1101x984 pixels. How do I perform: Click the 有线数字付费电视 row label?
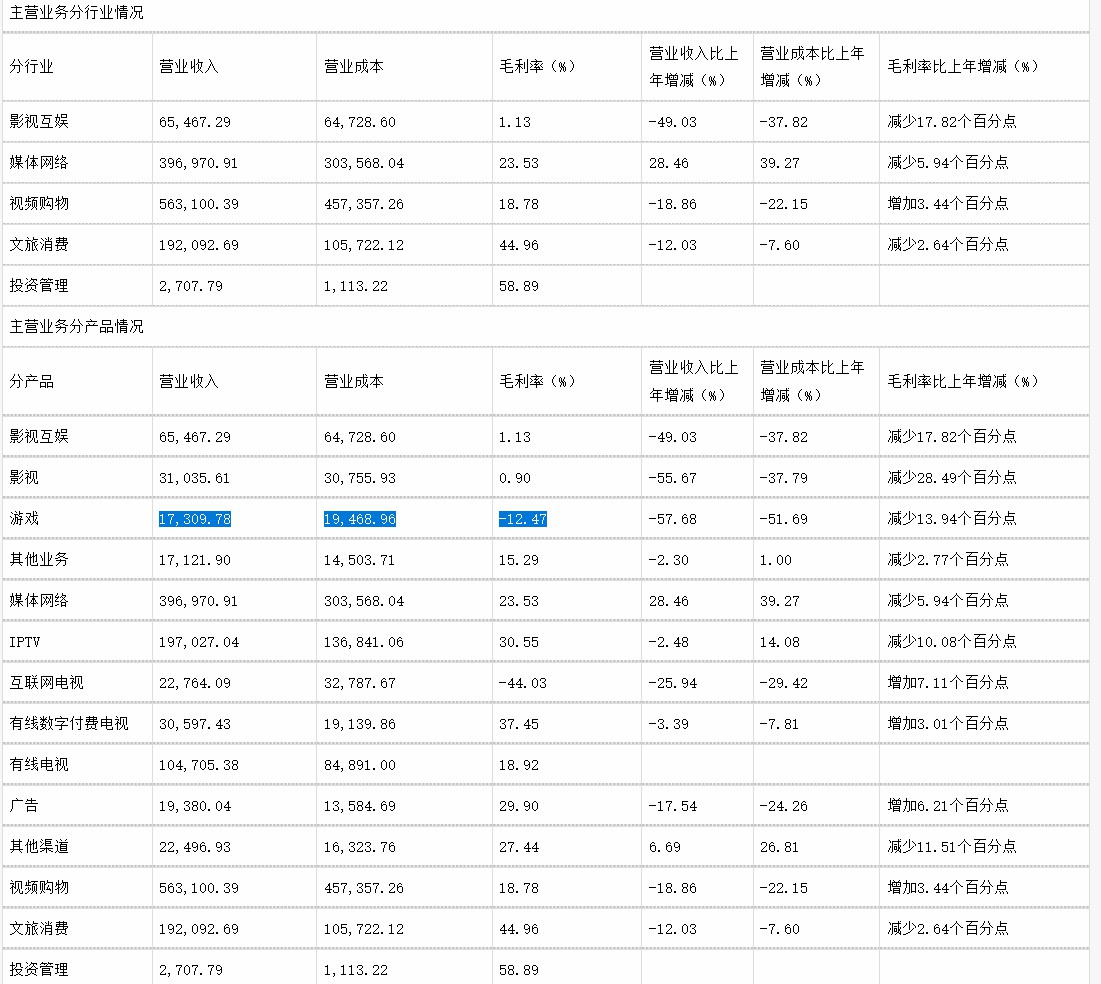pyautogui.click(x=69, y=724)
